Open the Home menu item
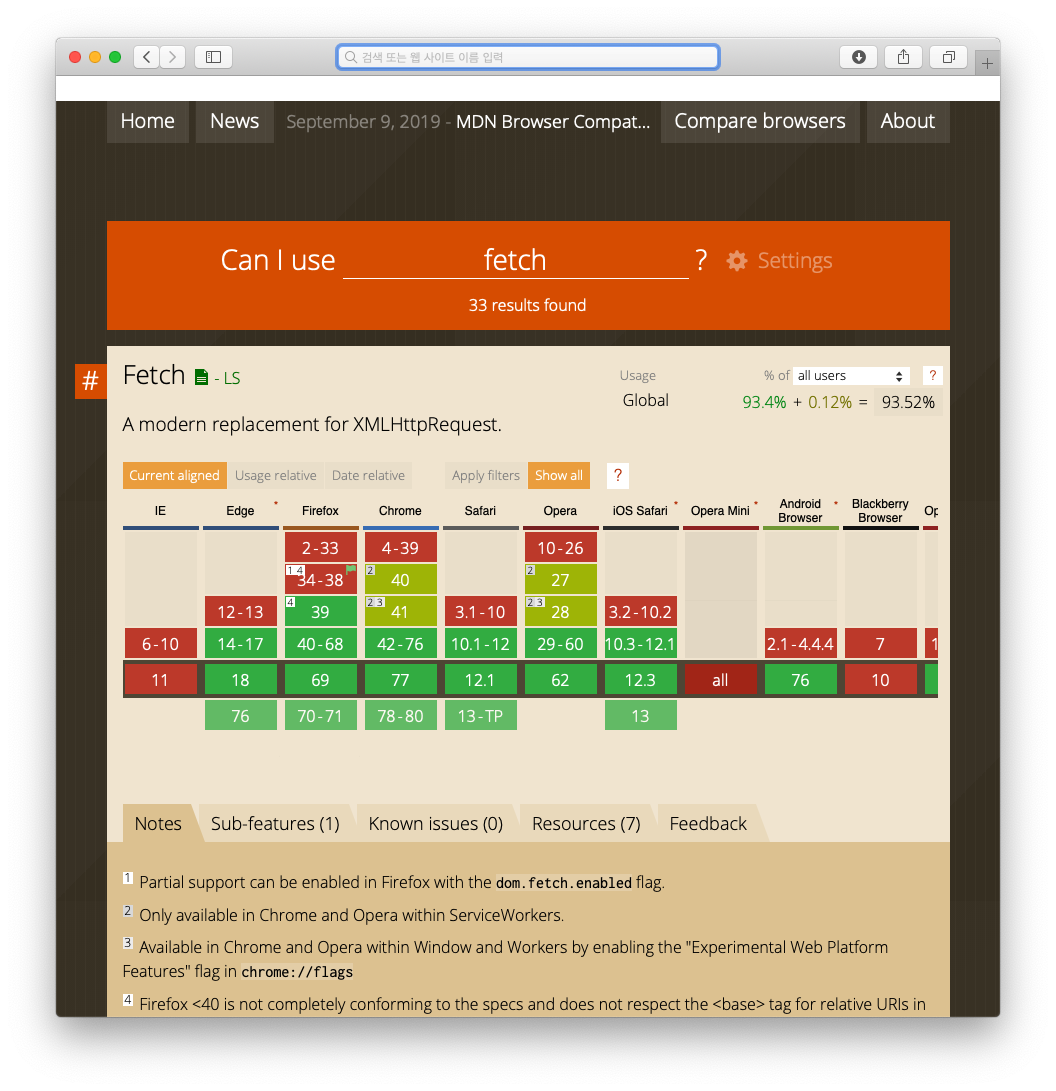The image size is (1056, 1091). pyautogui.click(x=147, y=121)
